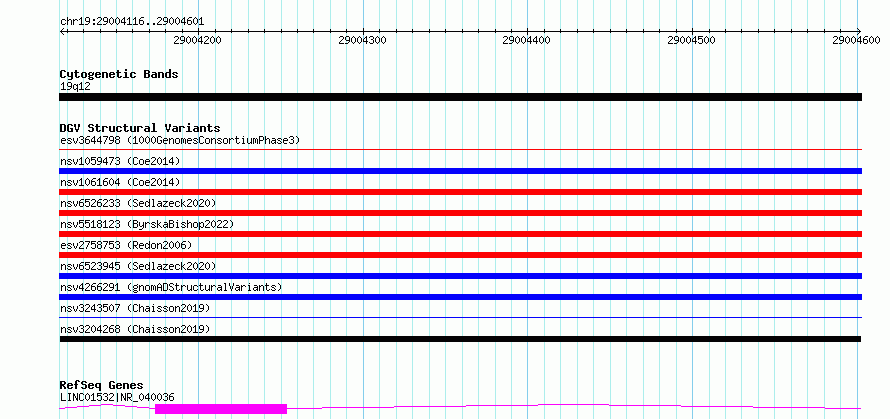The height and width of the screenshot is (419, 890).
Task: Click the esv3644798 (1000GenomesConsortiumPhase3) label
Action: pyautogui.click(x=180, y=140)
